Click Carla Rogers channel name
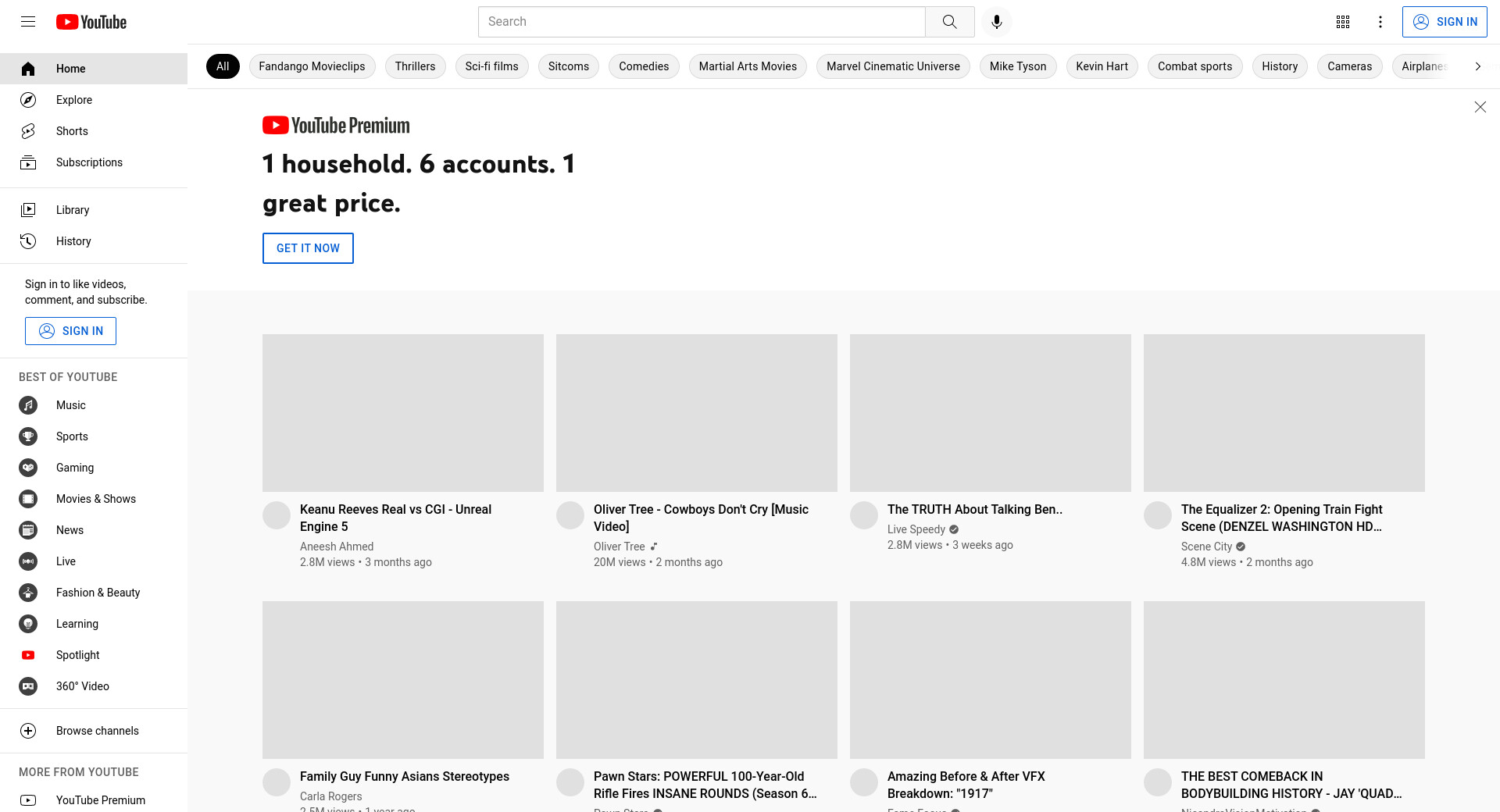The width and height of the screenshot is (1500, 812). pyautogui.click(x=330, y=796)
